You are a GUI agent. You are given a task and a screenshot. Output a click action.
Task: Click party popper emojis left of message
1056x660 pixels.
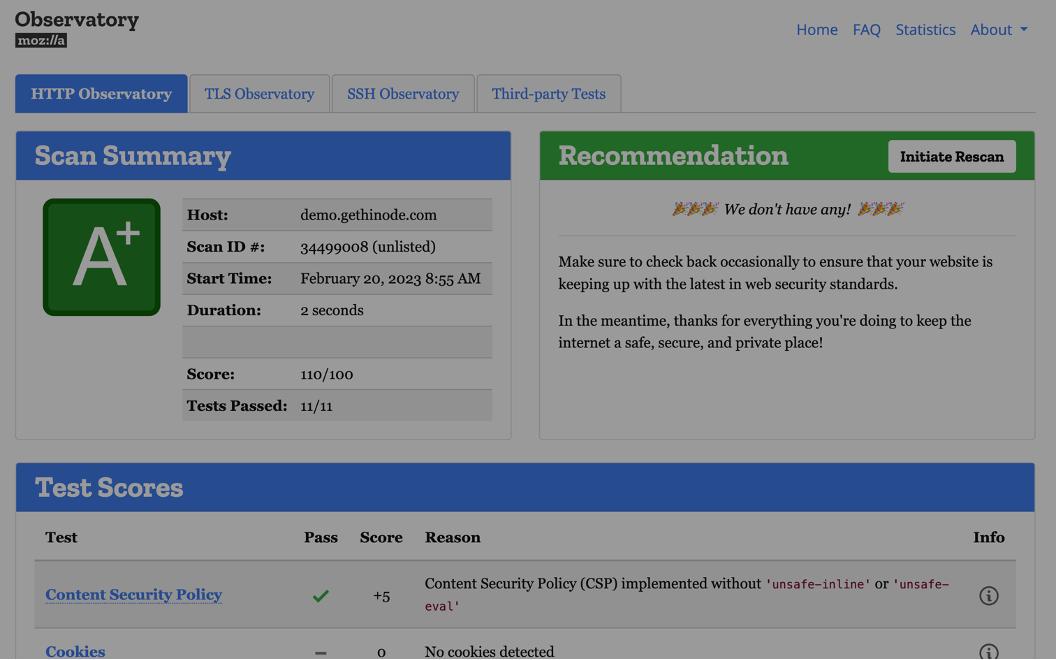point(694,209)
